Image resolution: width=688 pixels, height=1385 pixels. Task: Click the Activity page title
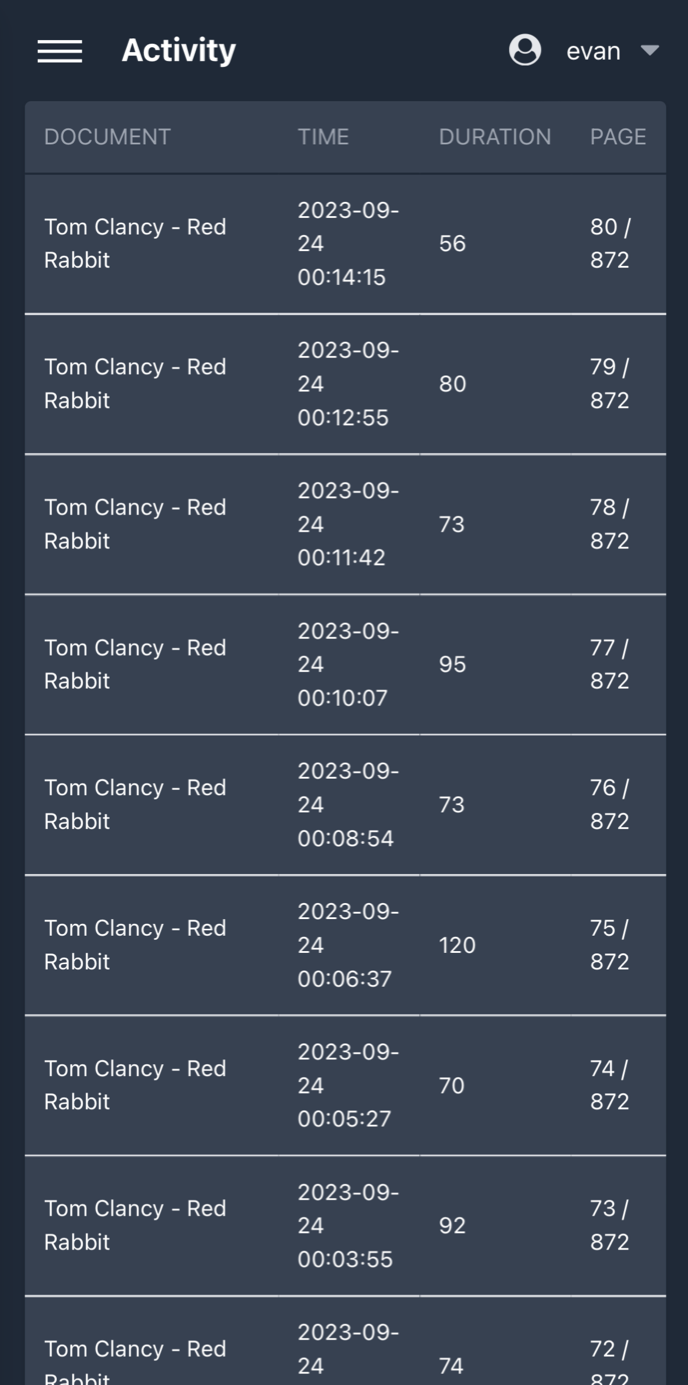pos(179,50)
